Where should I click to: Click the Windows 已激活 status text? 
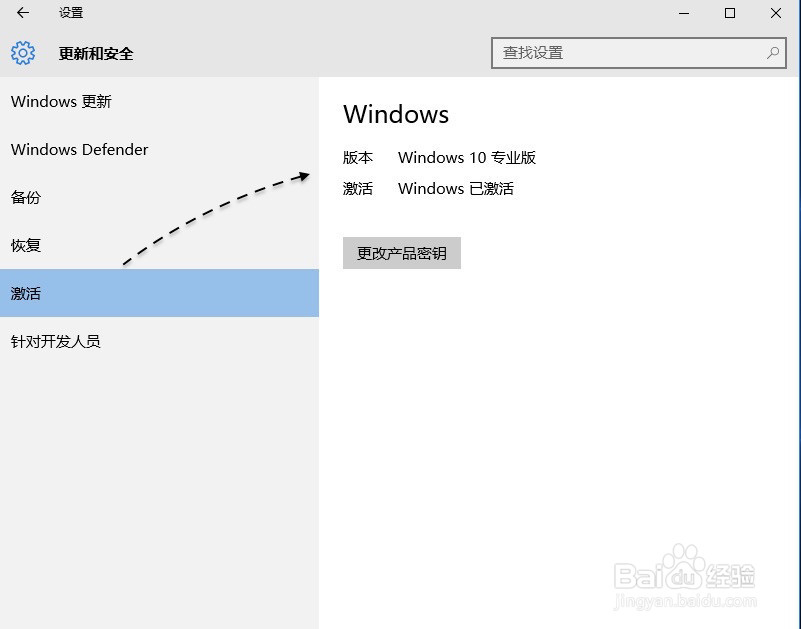tap(456, 189)
